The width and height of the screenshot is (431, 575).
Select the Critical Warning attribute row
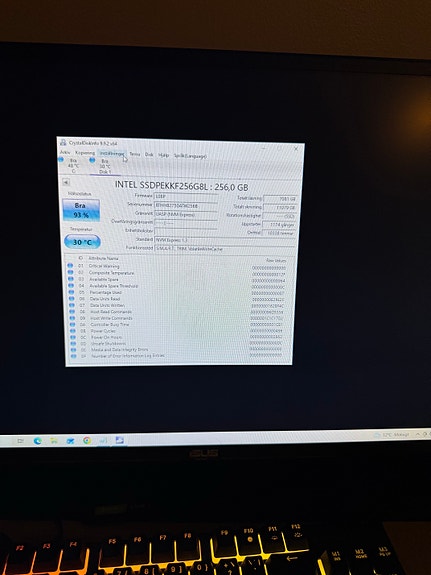(x=177, y=267)
